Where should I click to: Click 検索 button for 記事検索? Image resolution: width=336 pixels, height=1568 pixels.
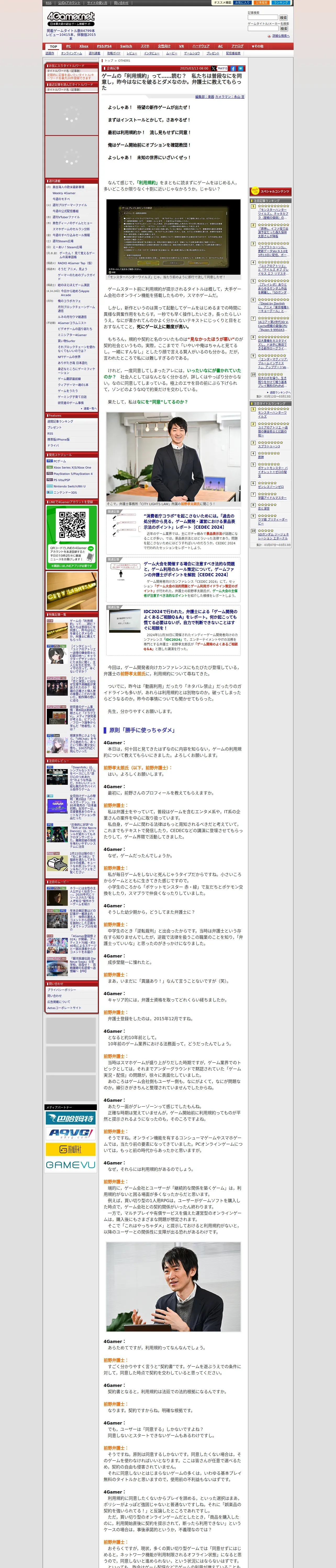284,18
